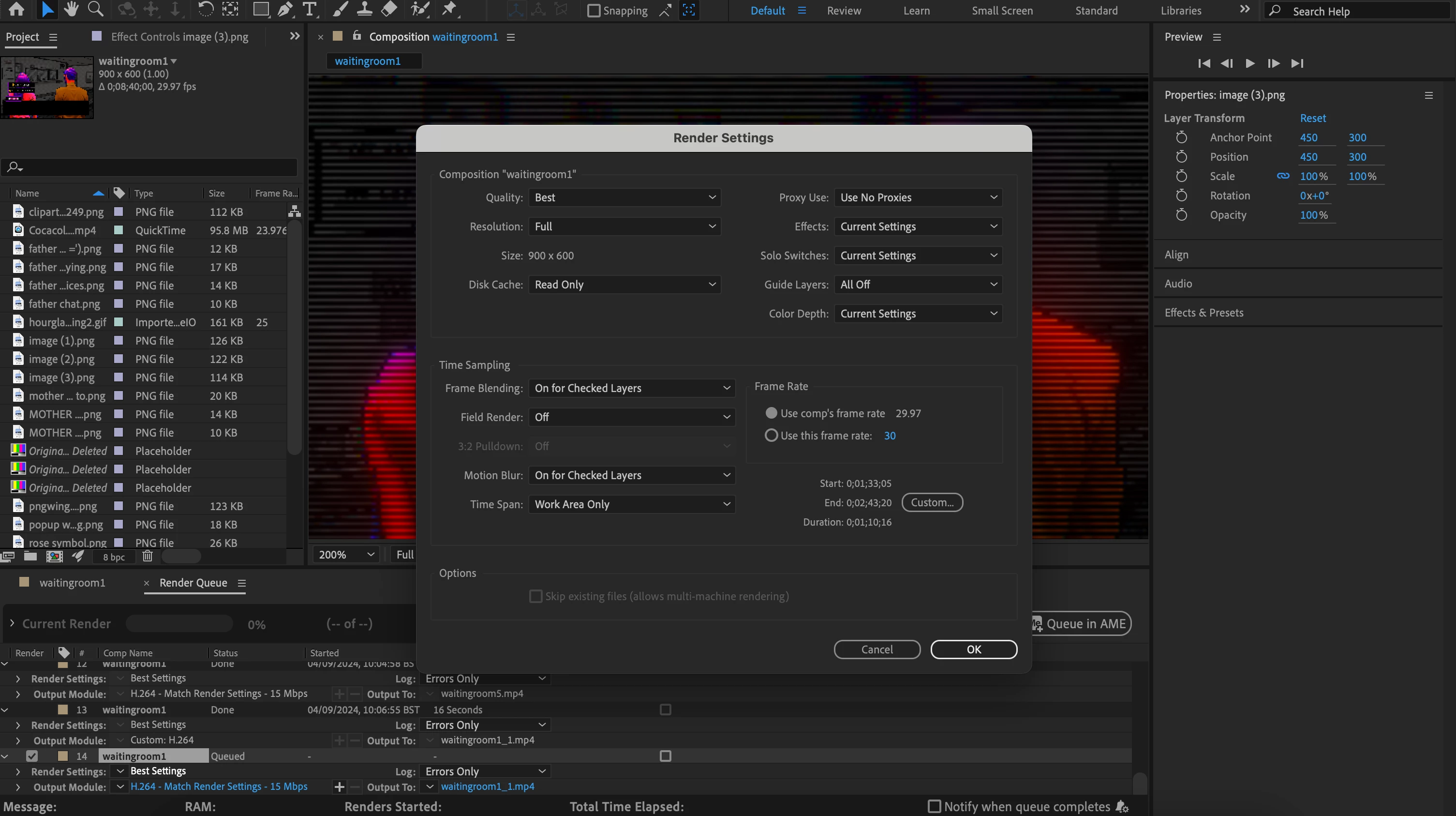Click OK in Render Settings dialog
This screenshot has width=1456, height=816.
tap(973, 649)
